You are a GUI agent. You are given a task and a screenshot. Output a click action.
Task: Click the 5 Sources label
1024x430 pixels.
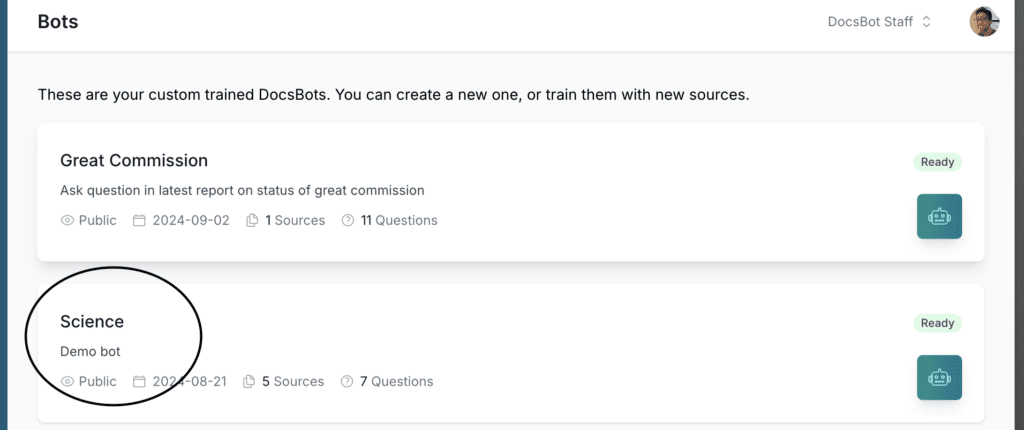pyautogui.click(x=293, y=381)
